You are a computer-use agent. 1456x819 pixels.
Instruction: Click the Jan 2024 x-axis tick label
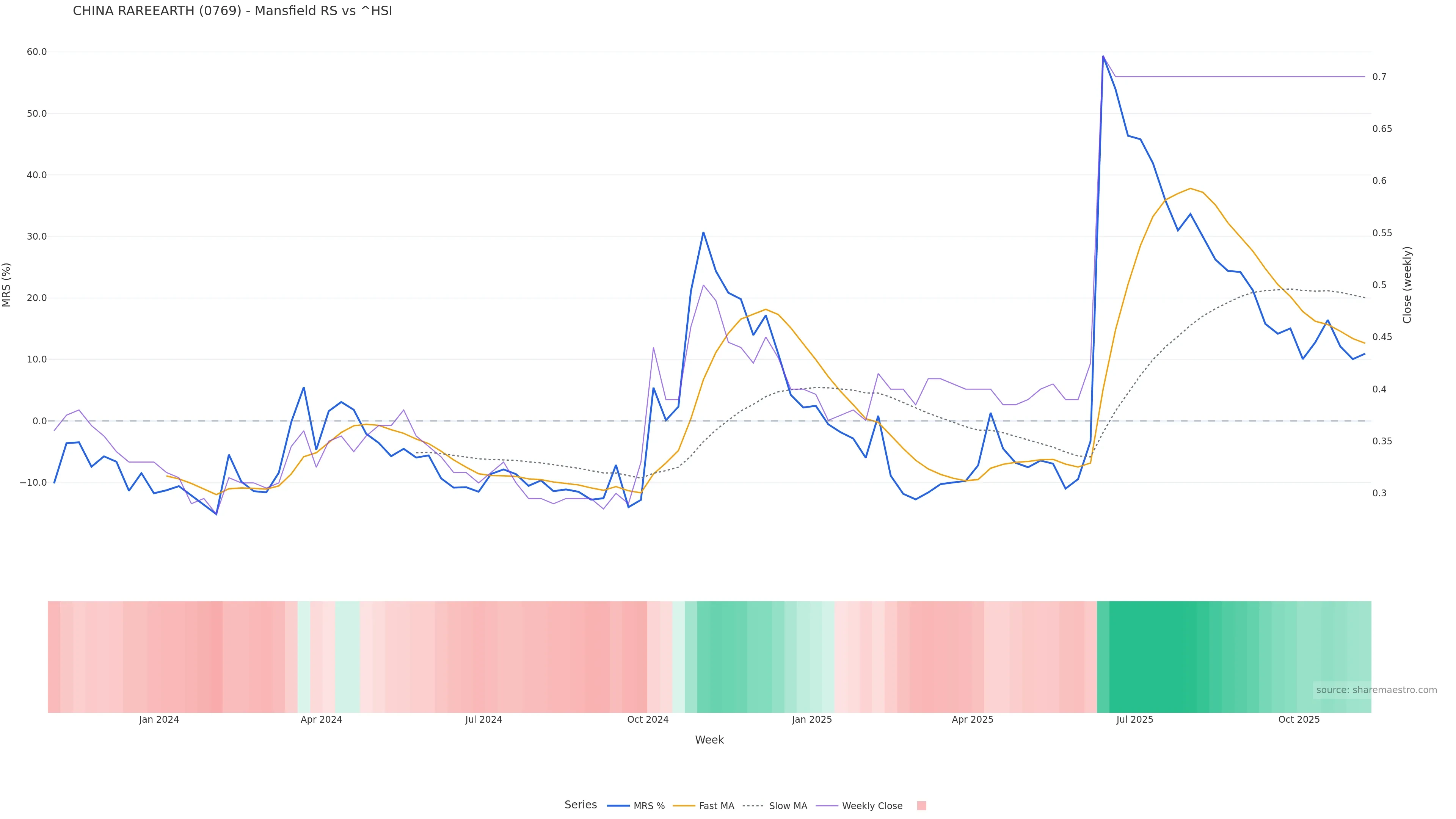coord(159,720)
